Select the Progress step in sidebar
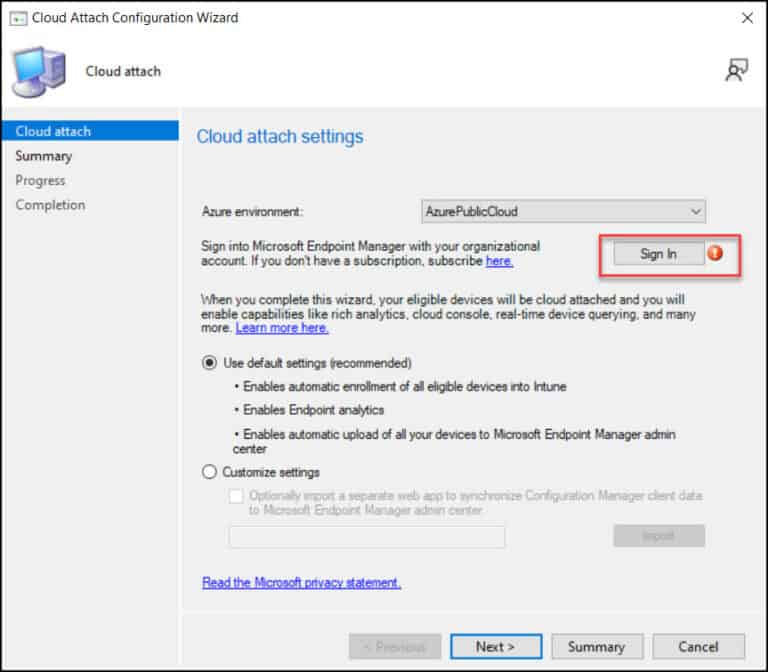768x672 pixels. click(40, 181)
